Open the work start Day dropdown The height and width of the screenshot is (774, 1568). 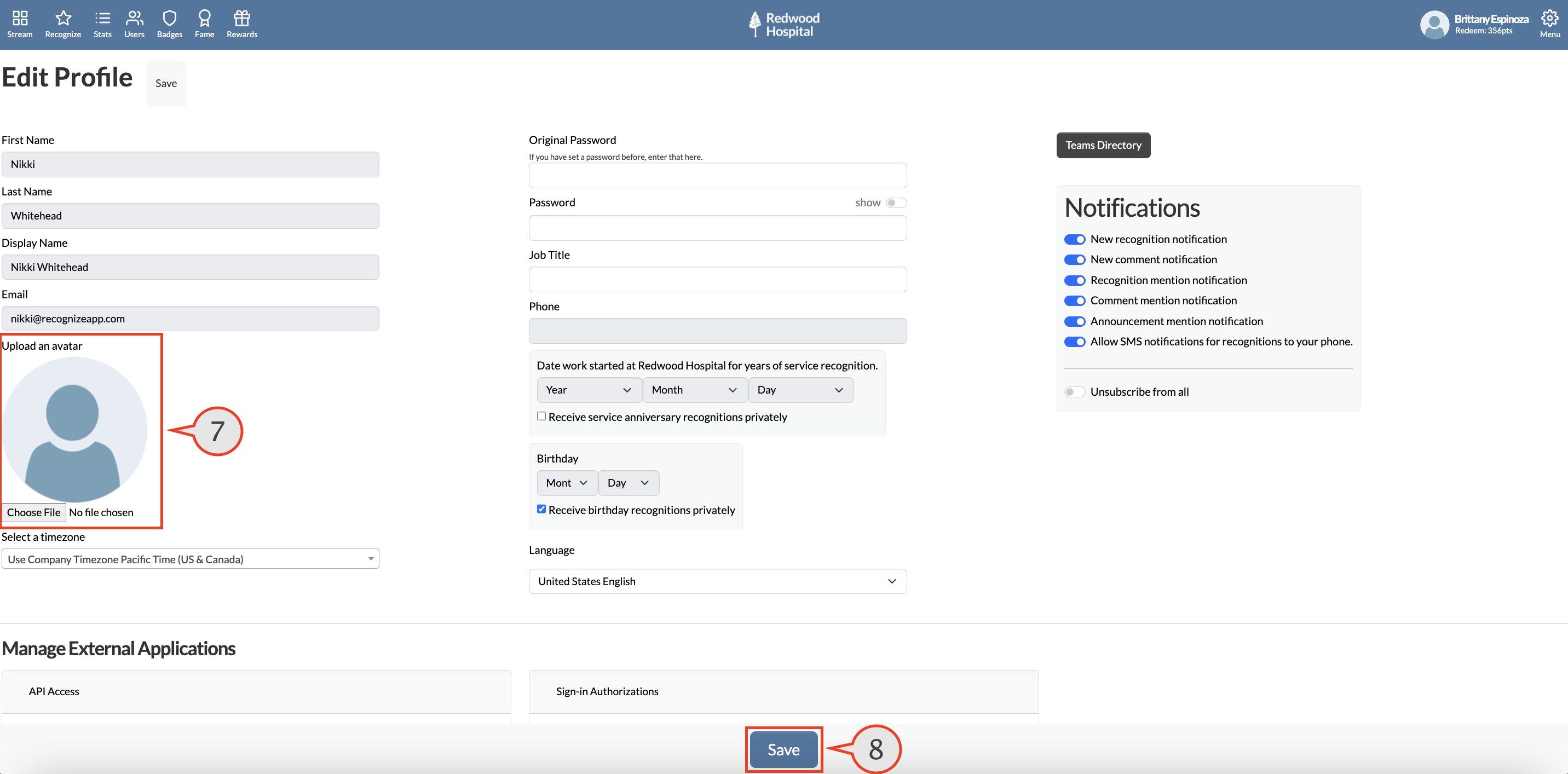coord(800,390)
